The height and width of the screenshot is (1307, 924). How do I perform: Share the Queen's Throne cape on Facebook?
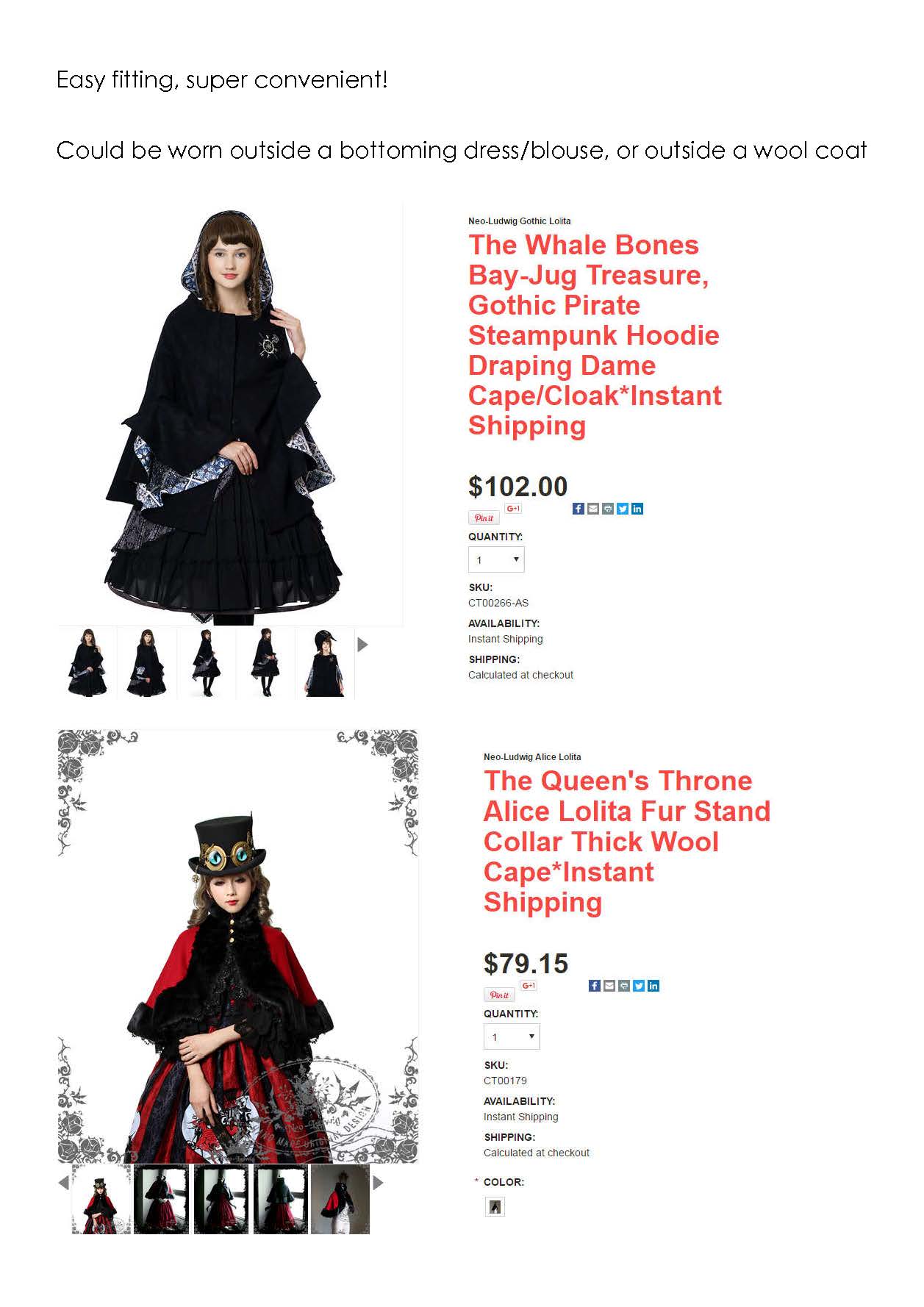(x=595, y=986)
